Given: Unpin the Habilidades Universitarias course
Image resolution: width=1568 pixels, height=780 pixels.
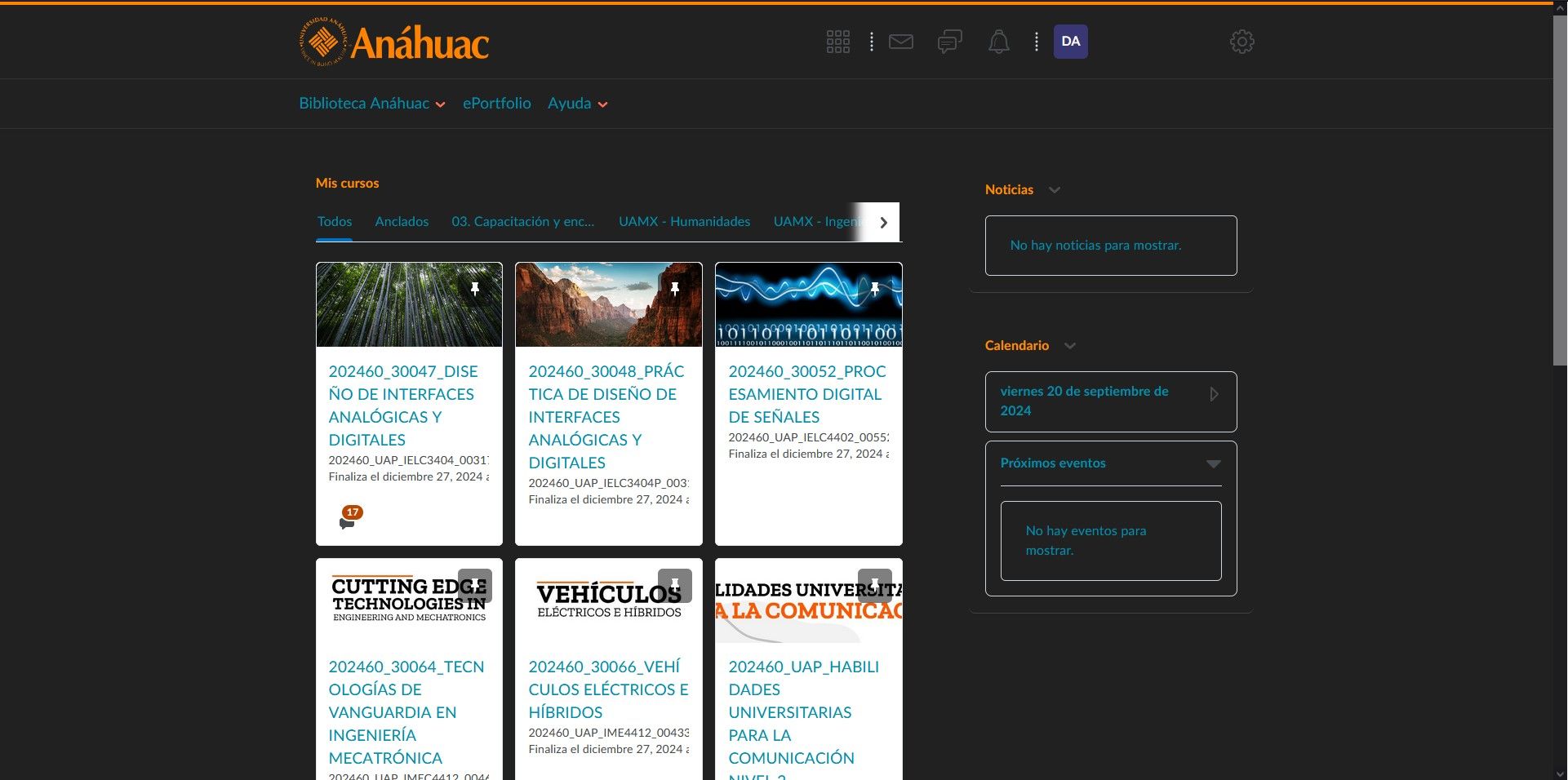Looking at the screenshot, I should (875, 585).
